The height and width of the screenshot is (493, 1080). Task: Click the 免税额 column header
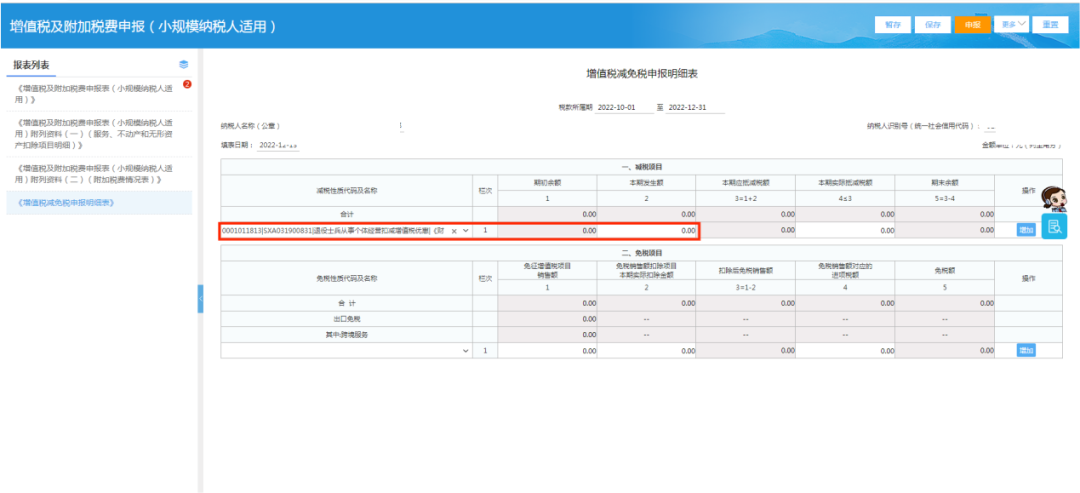point(944,271)
